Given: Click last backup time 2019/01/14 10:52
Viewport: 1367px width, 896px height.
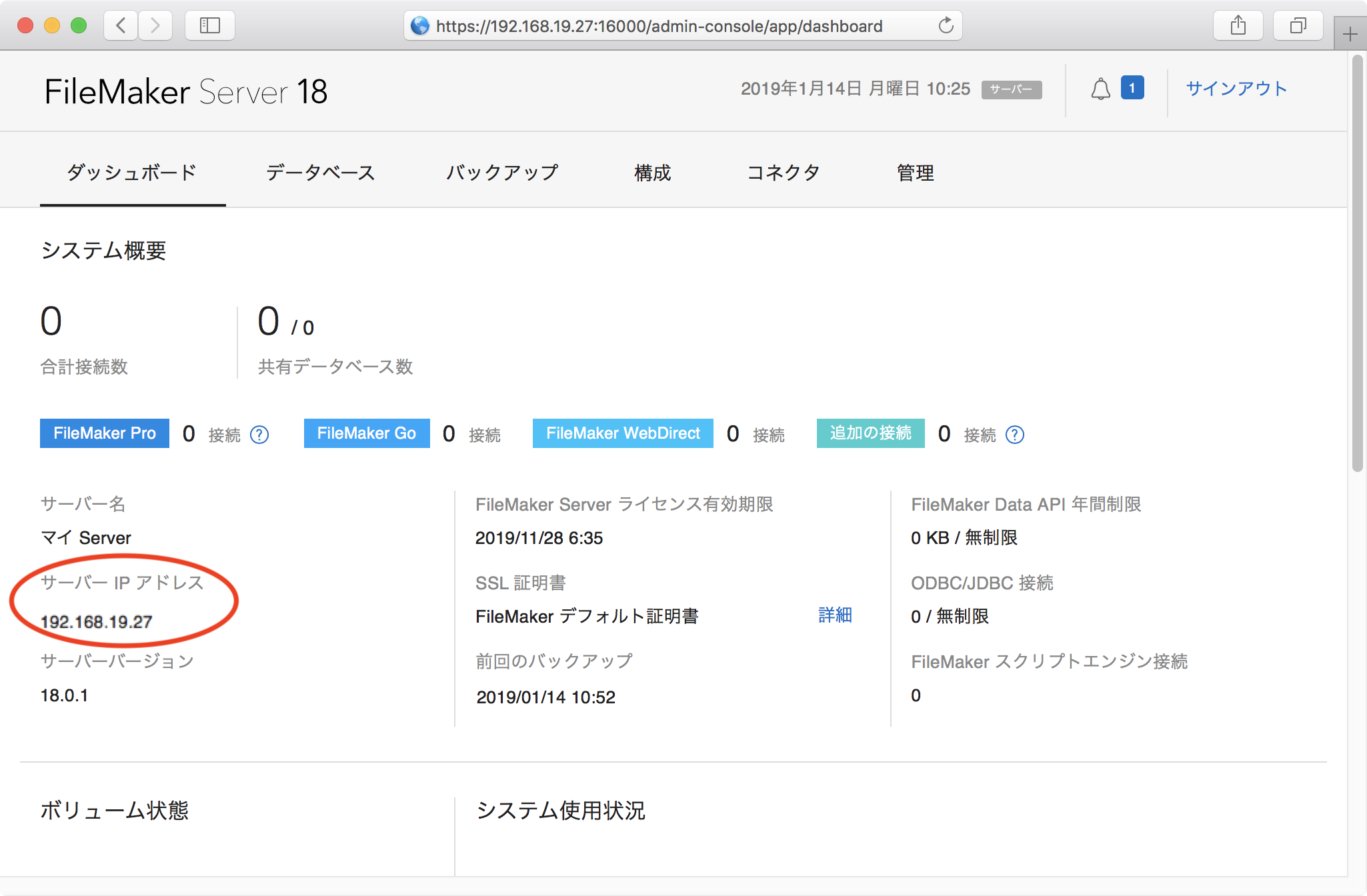Looking at the screenshot, I should tap(545, 697).
